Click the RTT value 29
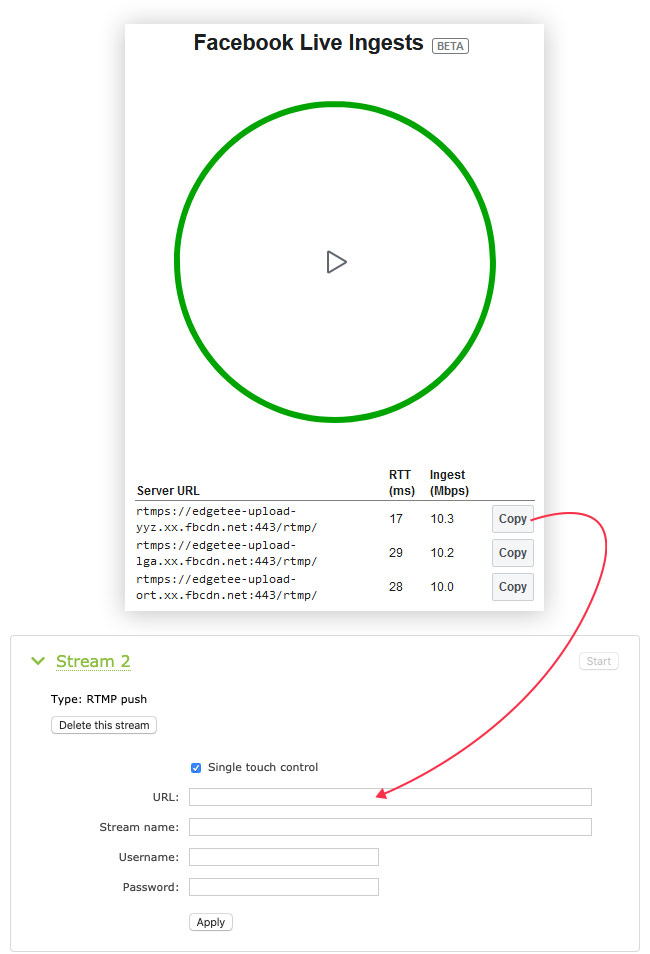 pos(396,553)
